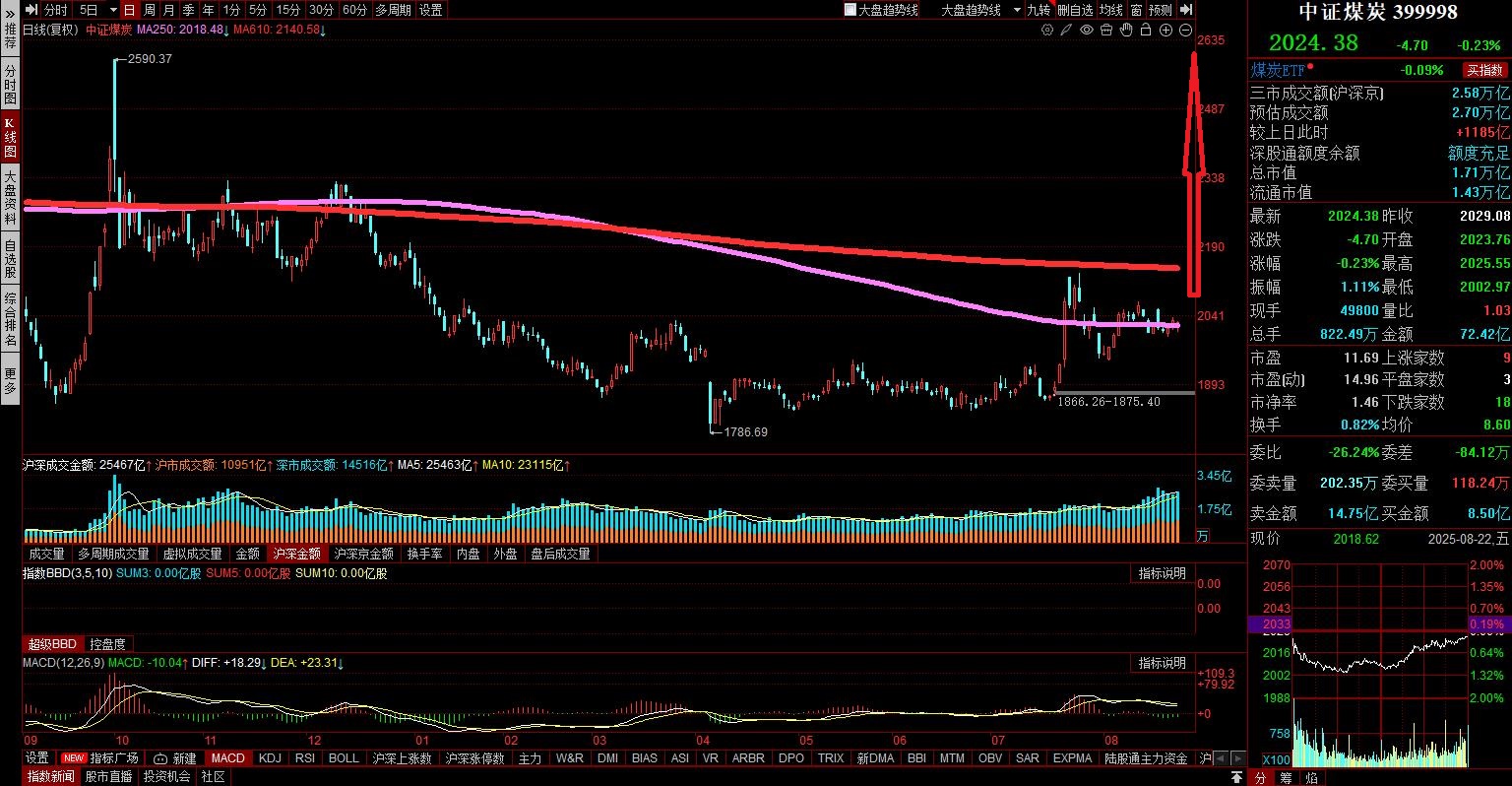Switch to 60分 minute chart

(x=354, y=10)
